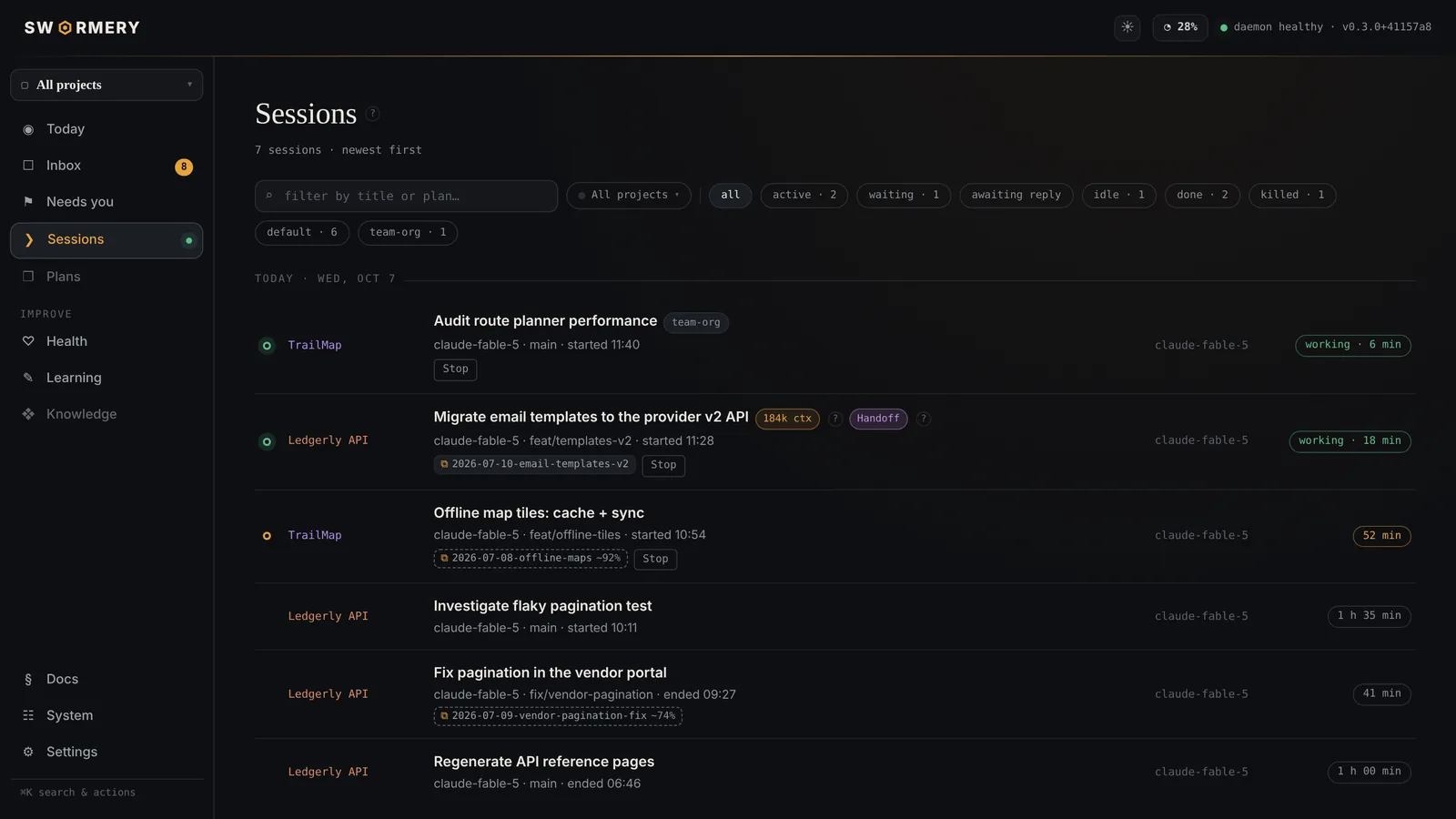Open Migrate email templates session
The height and width of the screenshot is (819, 1456).
click(591, 417)
